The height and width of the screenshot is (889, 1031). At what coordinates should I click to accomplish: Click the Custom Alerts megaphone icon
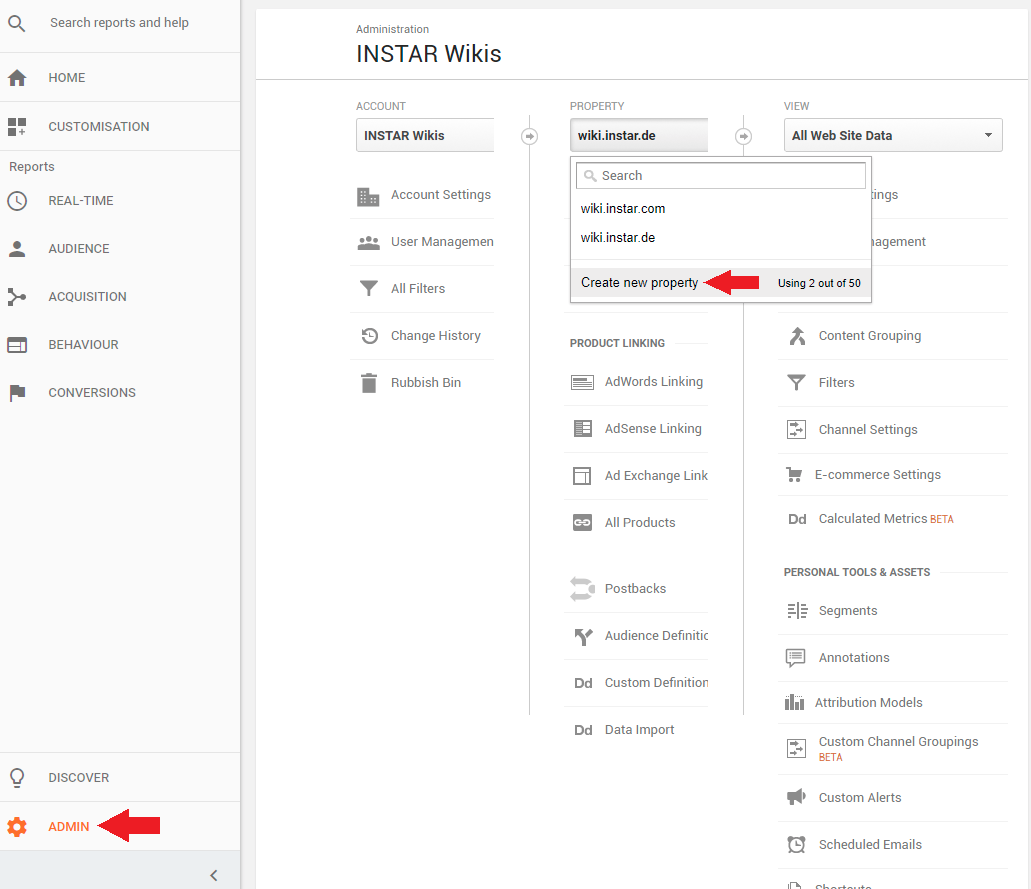796,797
